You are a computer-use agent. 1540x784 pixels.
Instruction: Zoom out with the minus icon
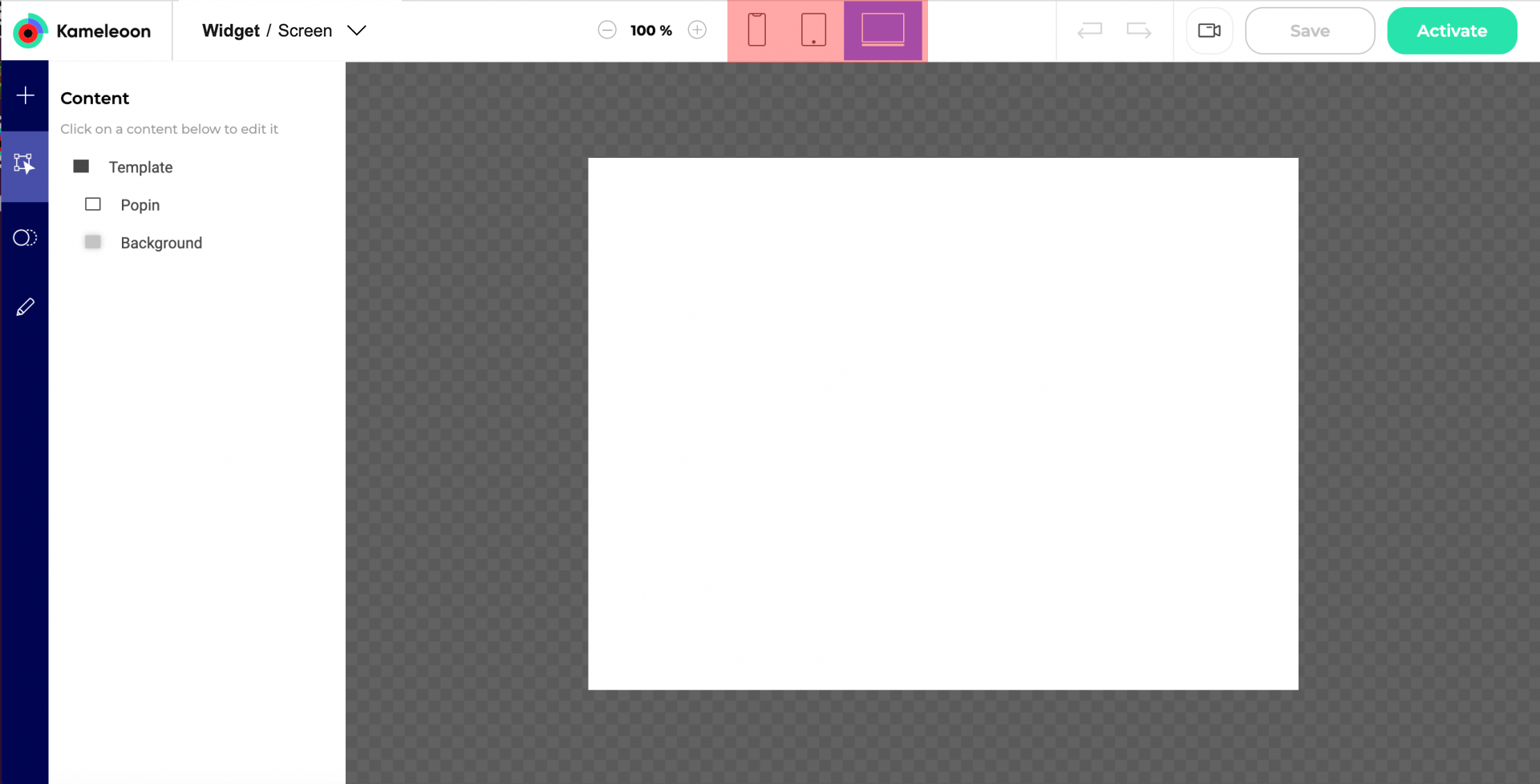click(x=607, y=30)
